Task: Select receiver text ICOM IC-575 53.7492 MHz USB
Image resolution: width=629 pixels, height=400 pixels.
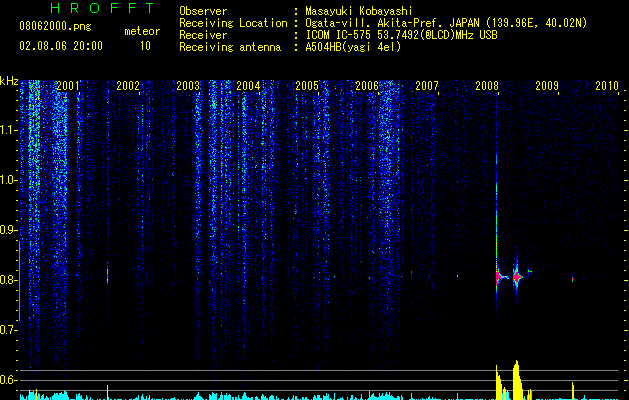Action: point(401,35)
